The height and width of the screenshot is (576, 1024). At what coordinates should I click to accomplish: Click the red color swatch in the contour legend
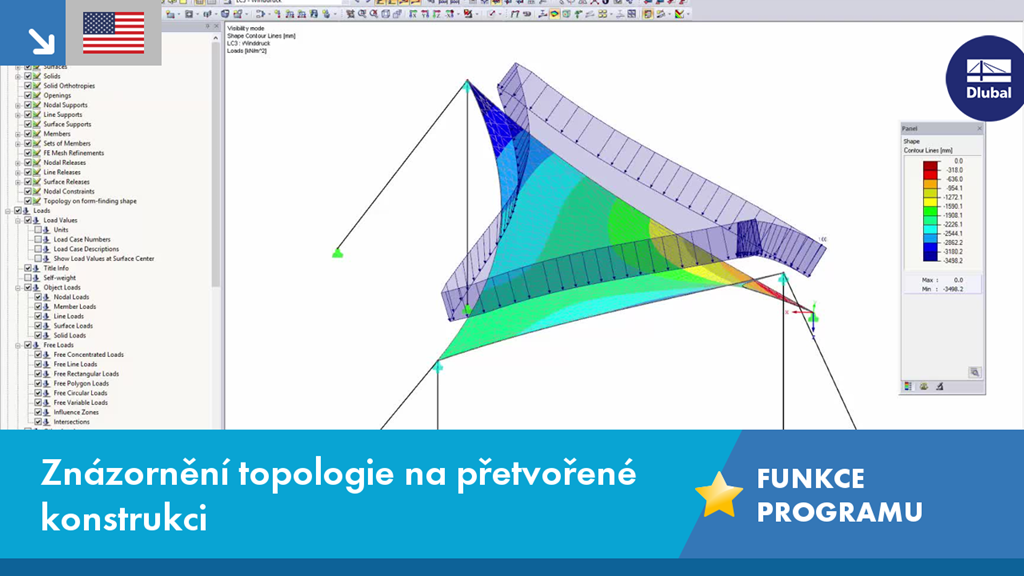[928, 166]
